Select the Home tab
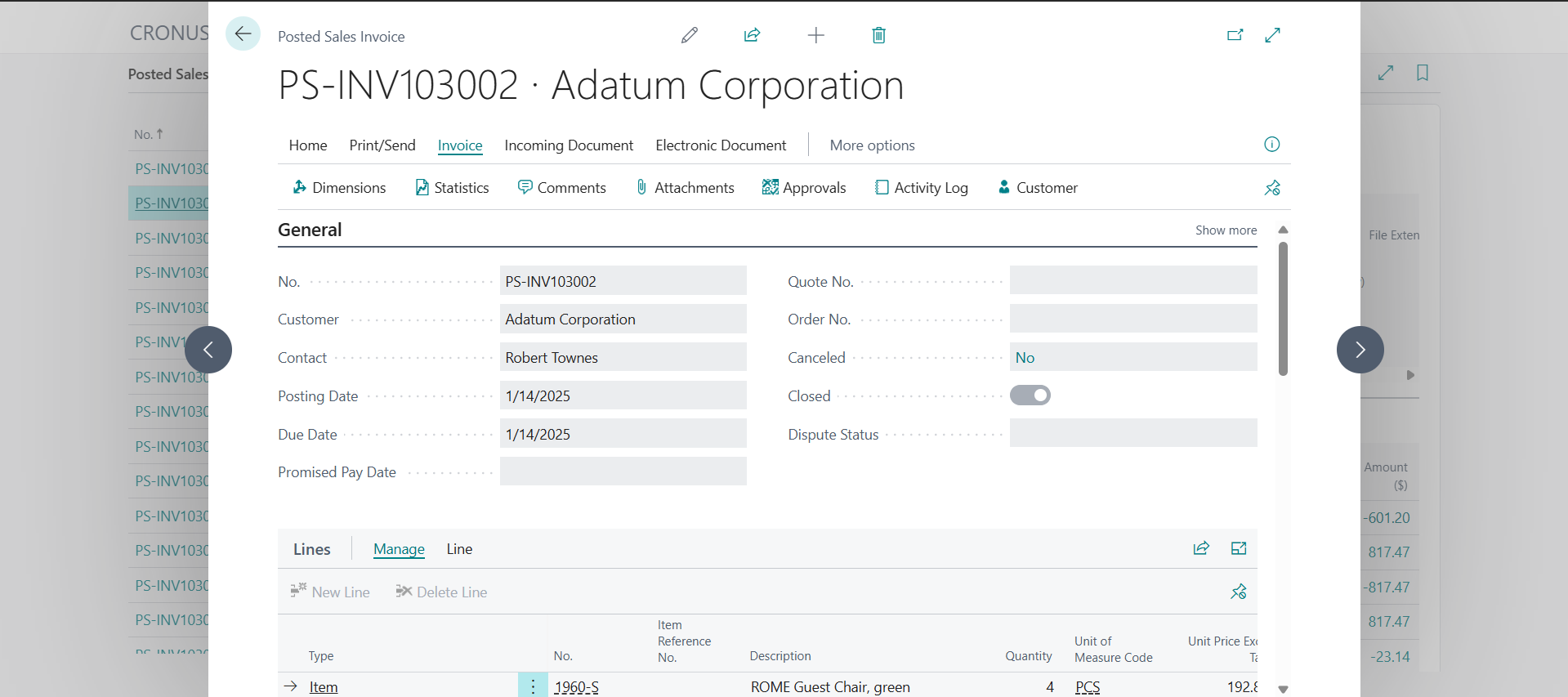The width and height of the screenshot is (1568, 697). pyautogui.click(x=308, y=145)
